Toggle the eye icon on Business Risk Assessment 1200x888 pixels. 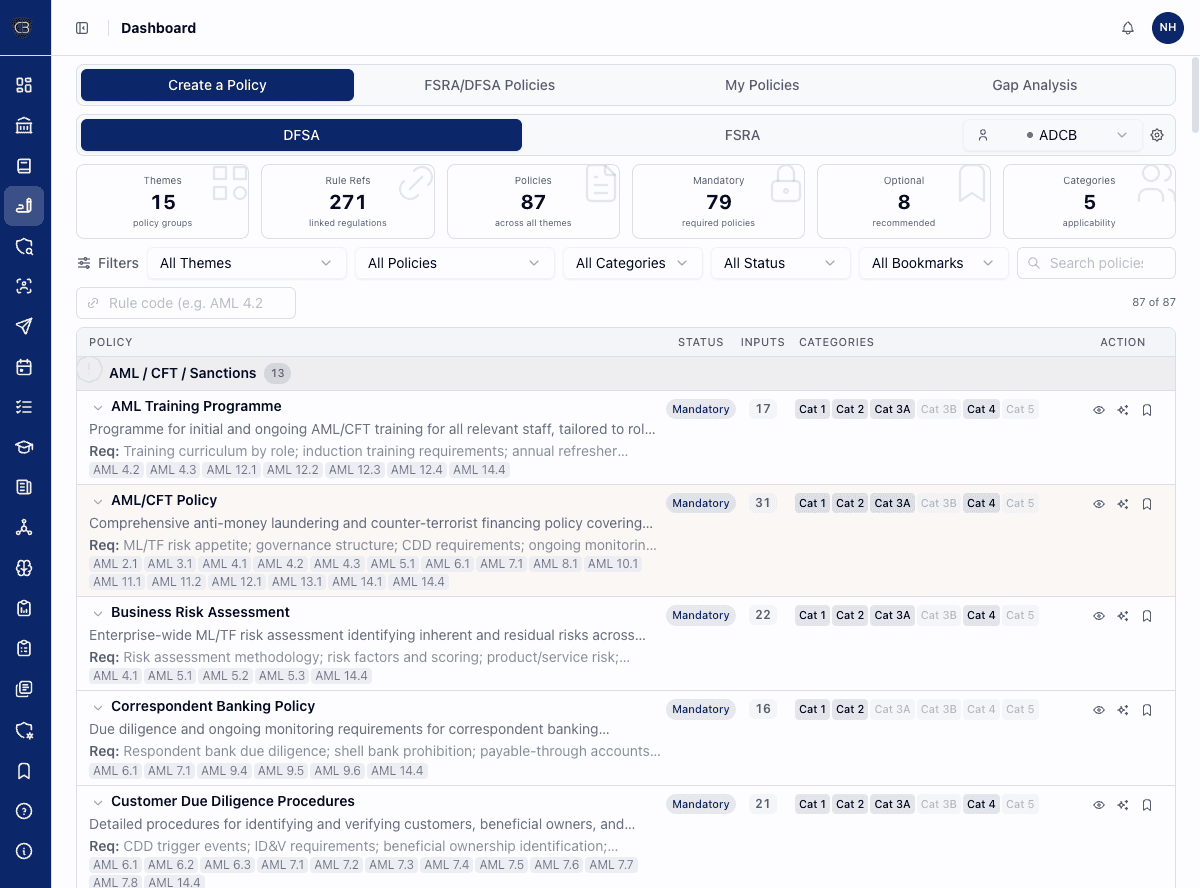1098,615
